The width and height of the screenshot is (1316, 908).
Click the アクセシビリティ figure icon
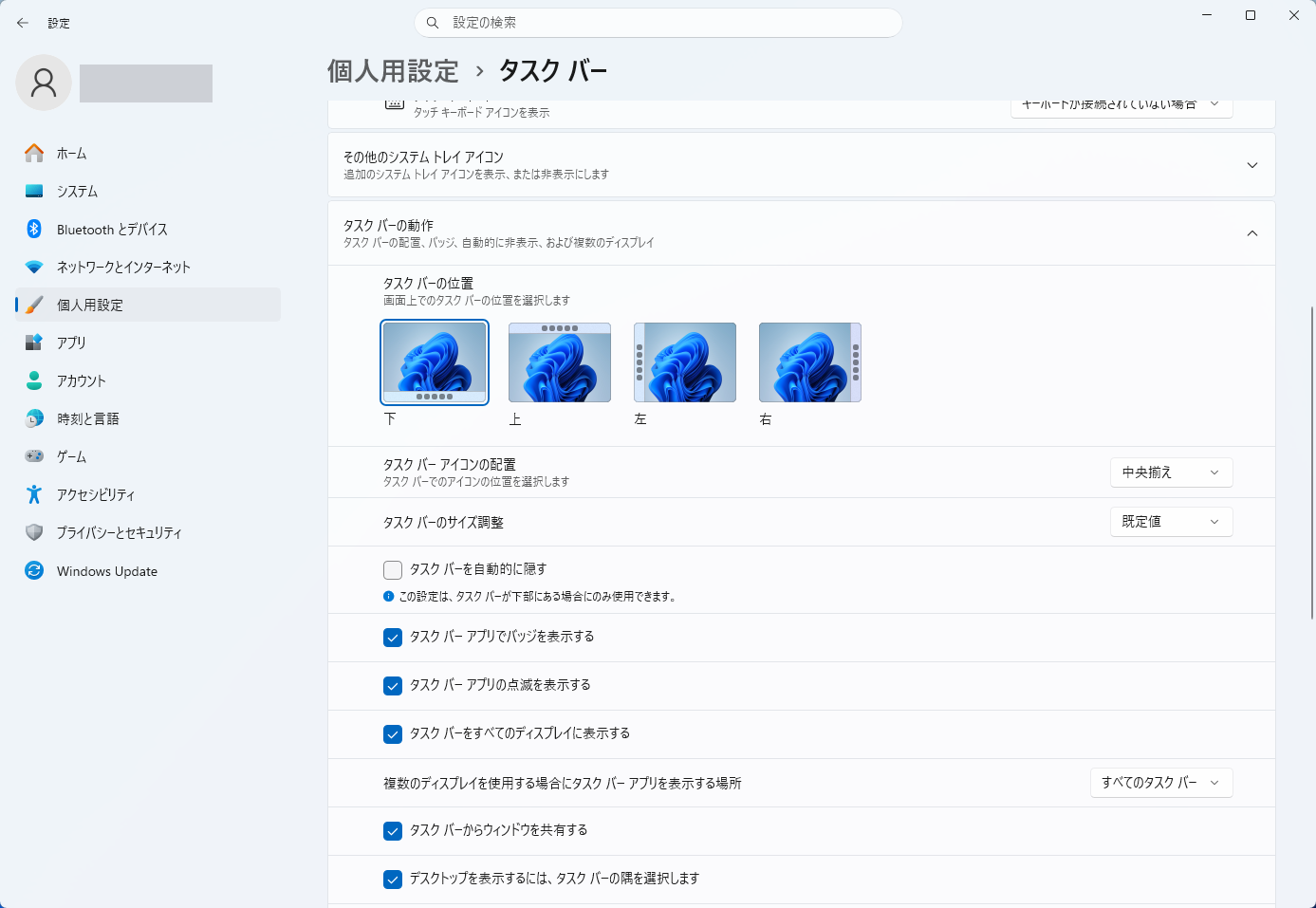point(34,494)
